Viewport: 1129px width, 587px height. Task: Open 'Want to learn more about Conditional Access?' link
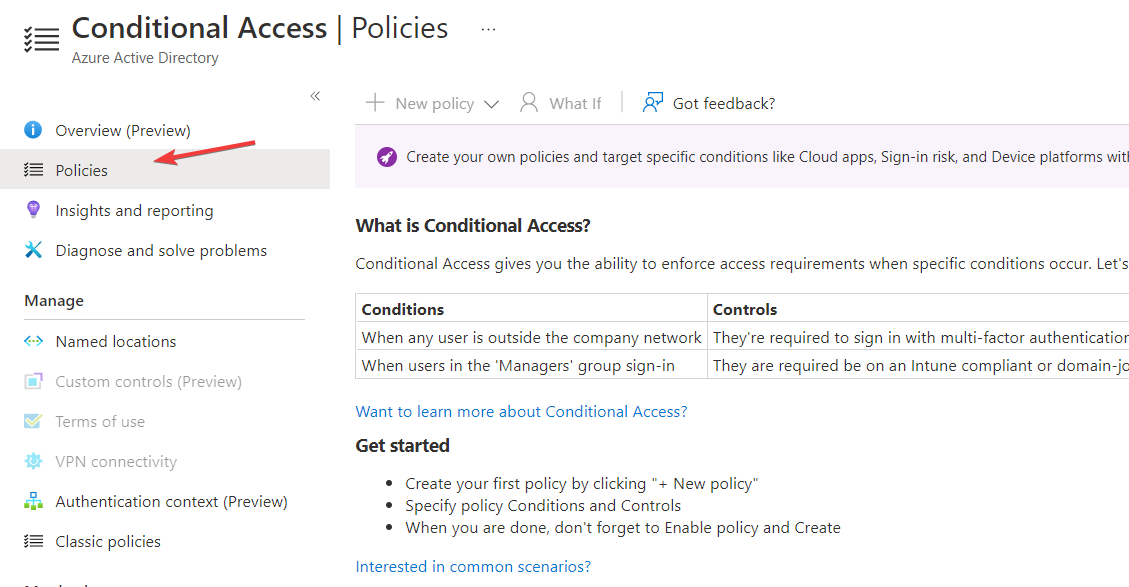click(x=521, y=411)
